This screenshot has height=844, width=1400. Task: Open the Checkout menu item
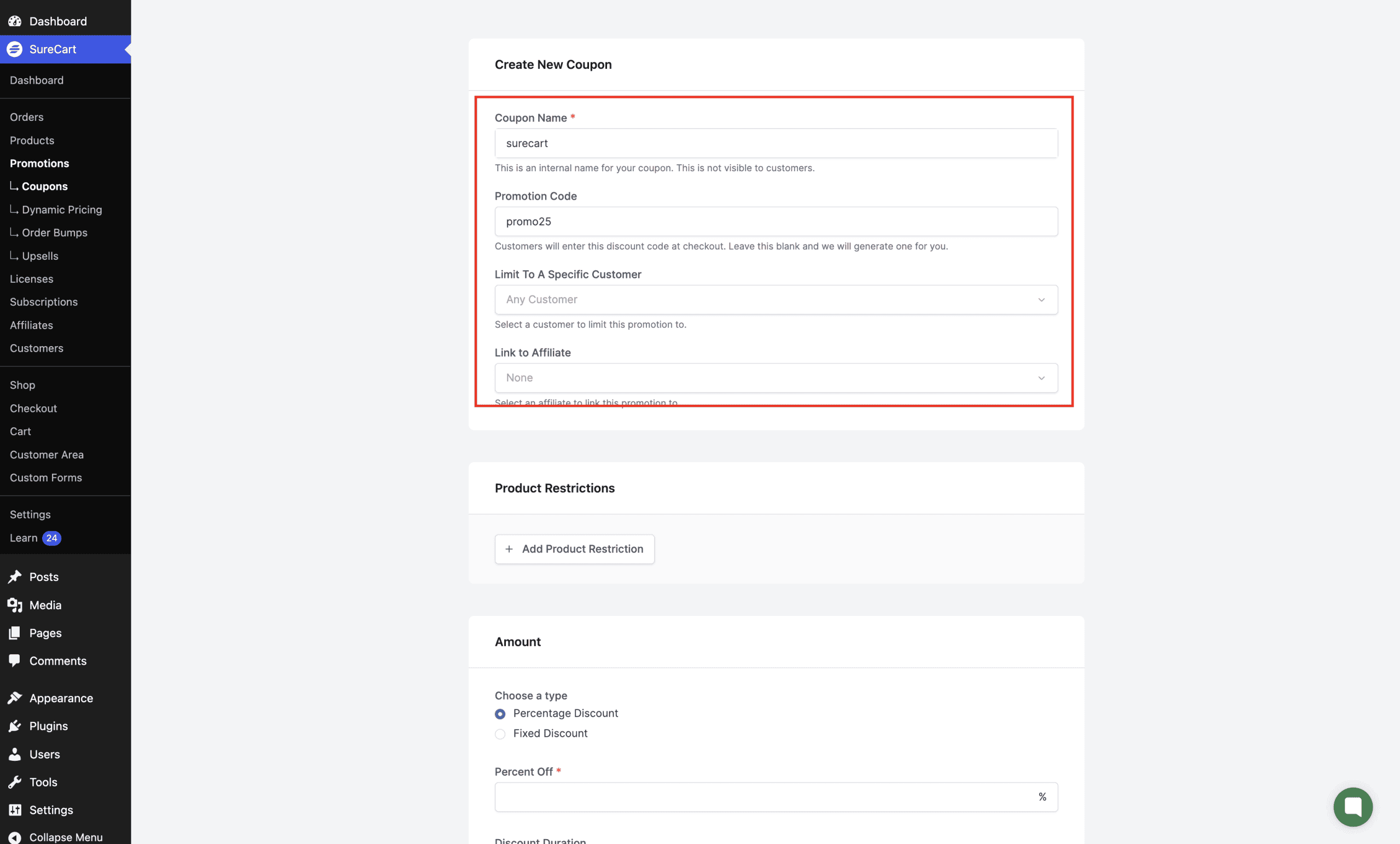coord(33,408)
